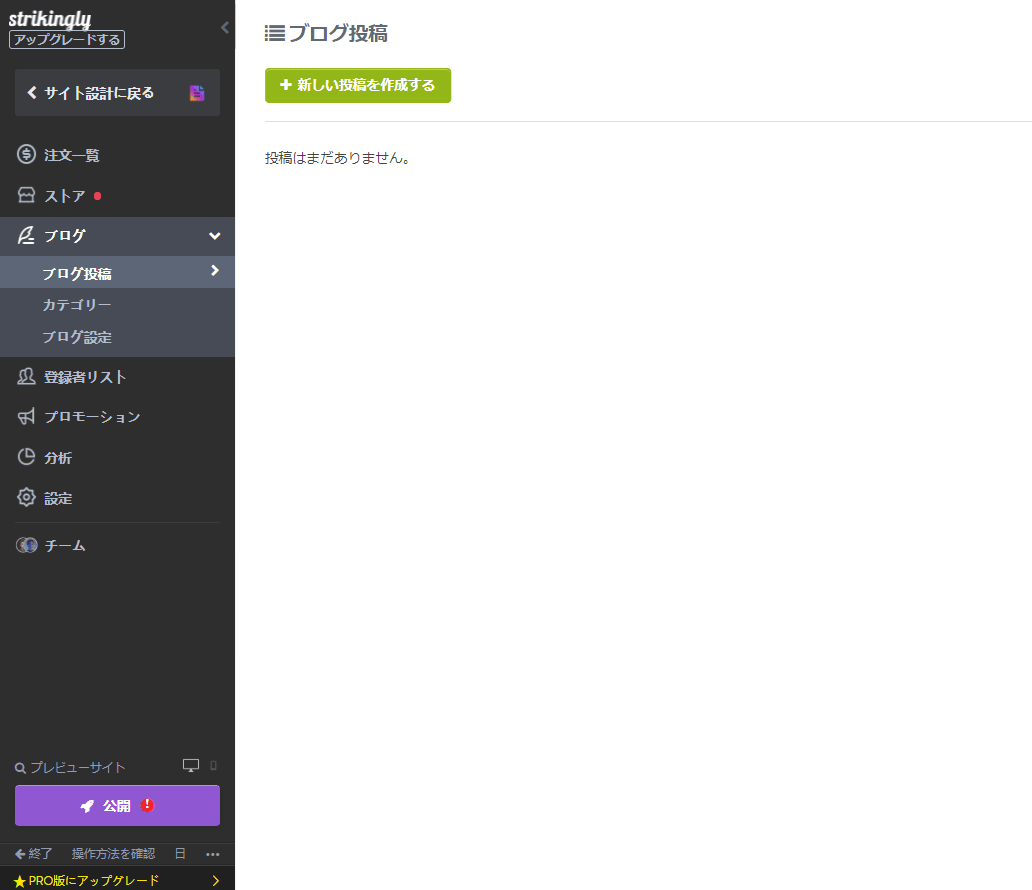Collapse the ブログ submenu chevron
Screen dimensions: 1032x890
pyautogui.click(x=213, y=236)
